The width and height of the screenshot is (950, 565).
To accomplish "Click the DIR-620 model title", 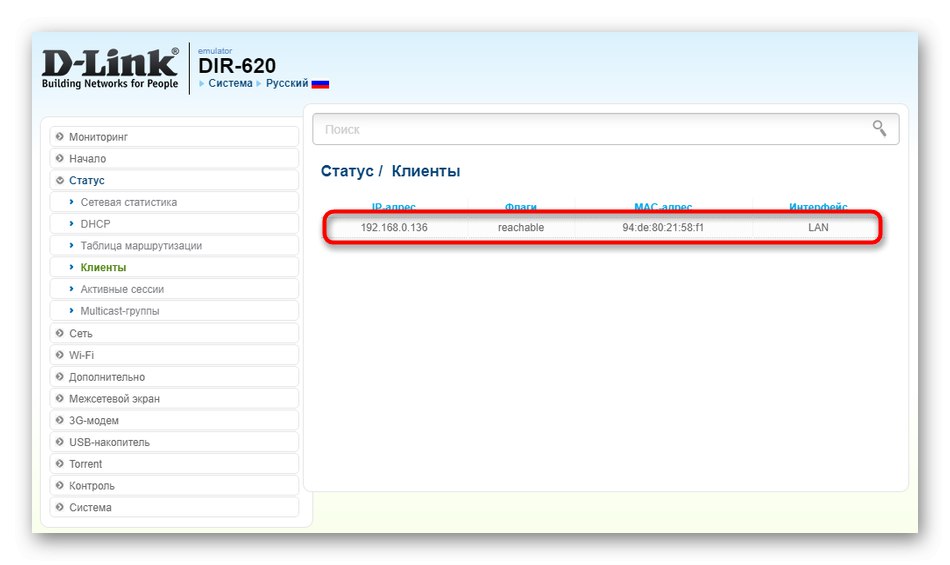I will [x=237, y=65].
